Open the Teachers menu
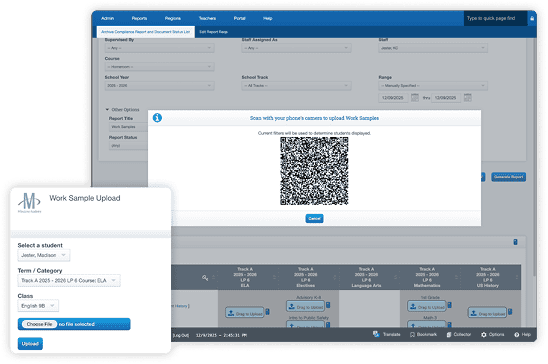The width and height of the screenshot is (548, 364). point(207,18)
